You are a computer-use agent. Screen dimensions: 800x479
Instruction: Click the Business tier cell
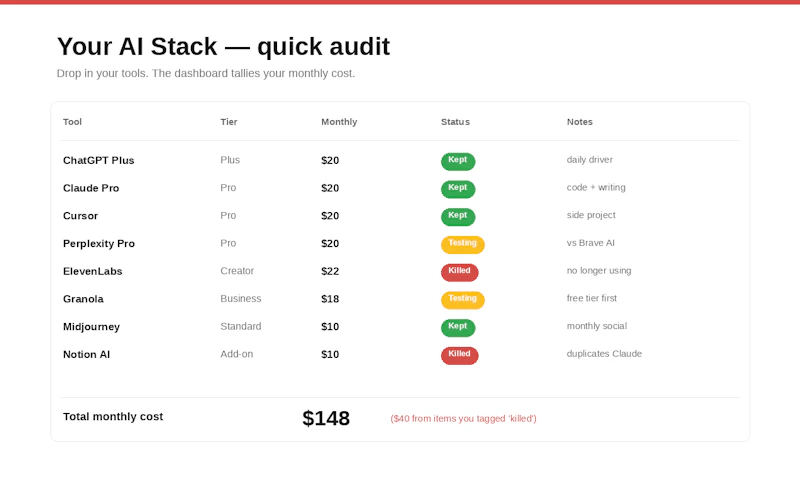point(240,298)
